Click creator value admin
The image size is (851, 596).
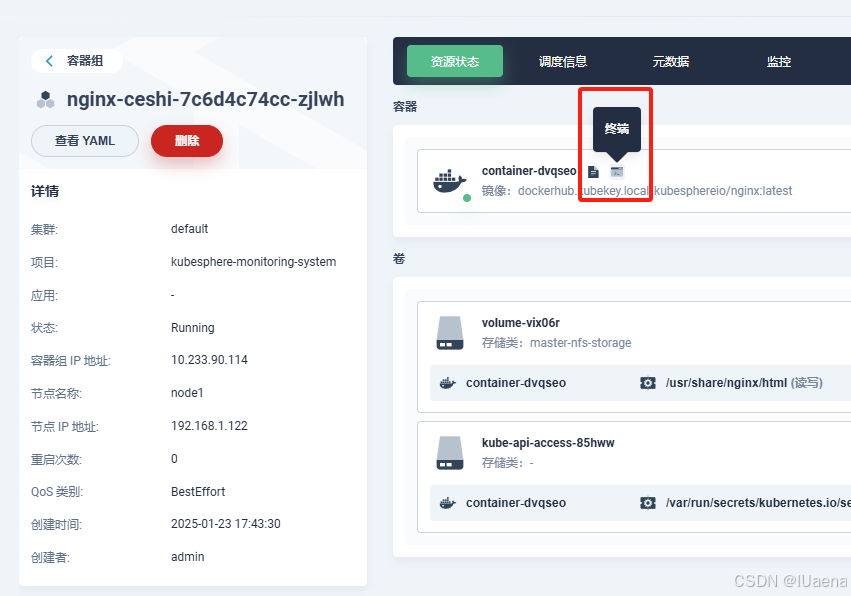pyautogui.click(x=187, y=557)
